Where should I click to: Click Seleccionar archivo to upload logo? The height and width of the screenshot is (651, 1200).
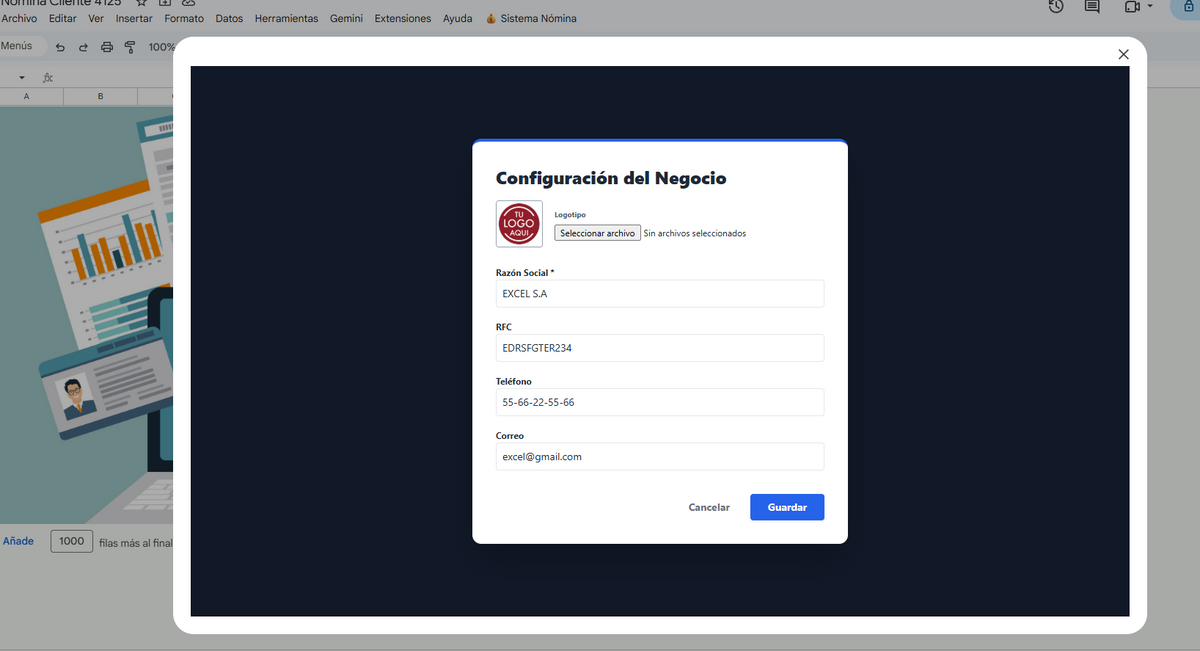click(597, 233)
